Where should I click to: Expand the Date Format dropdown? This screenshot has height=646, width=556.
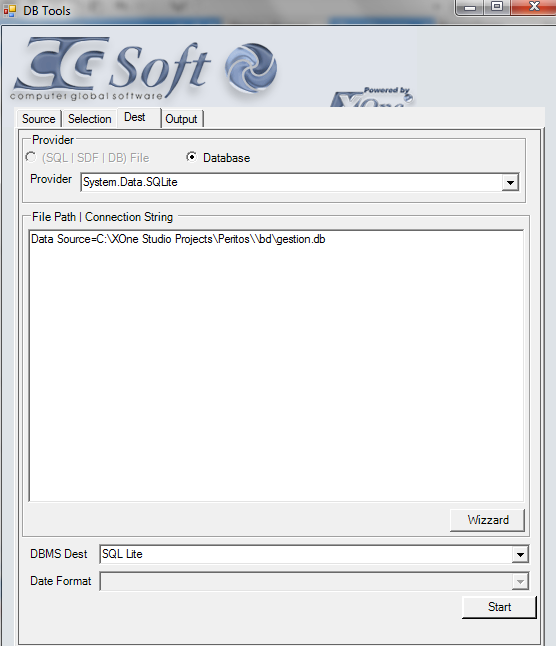point(520,581)
